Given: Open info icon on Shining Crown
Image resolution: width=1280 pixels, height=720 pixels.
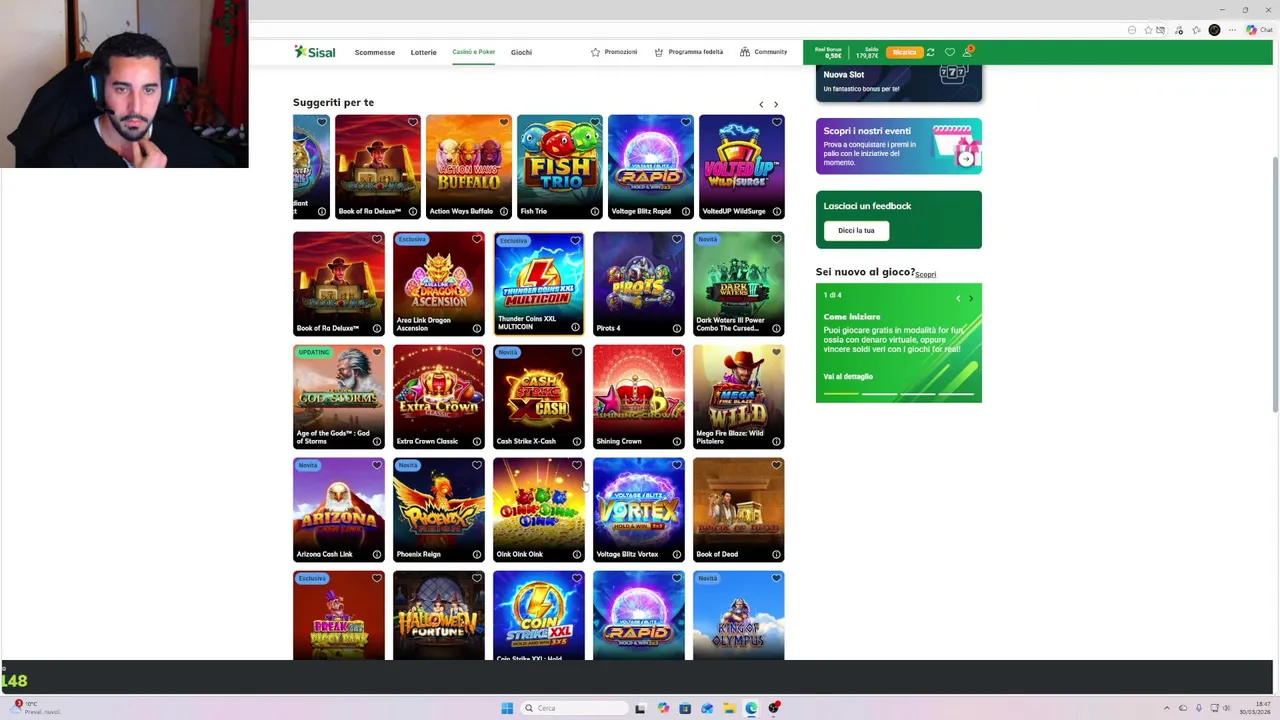Looking at the screenshot, I should click(676, 441).
